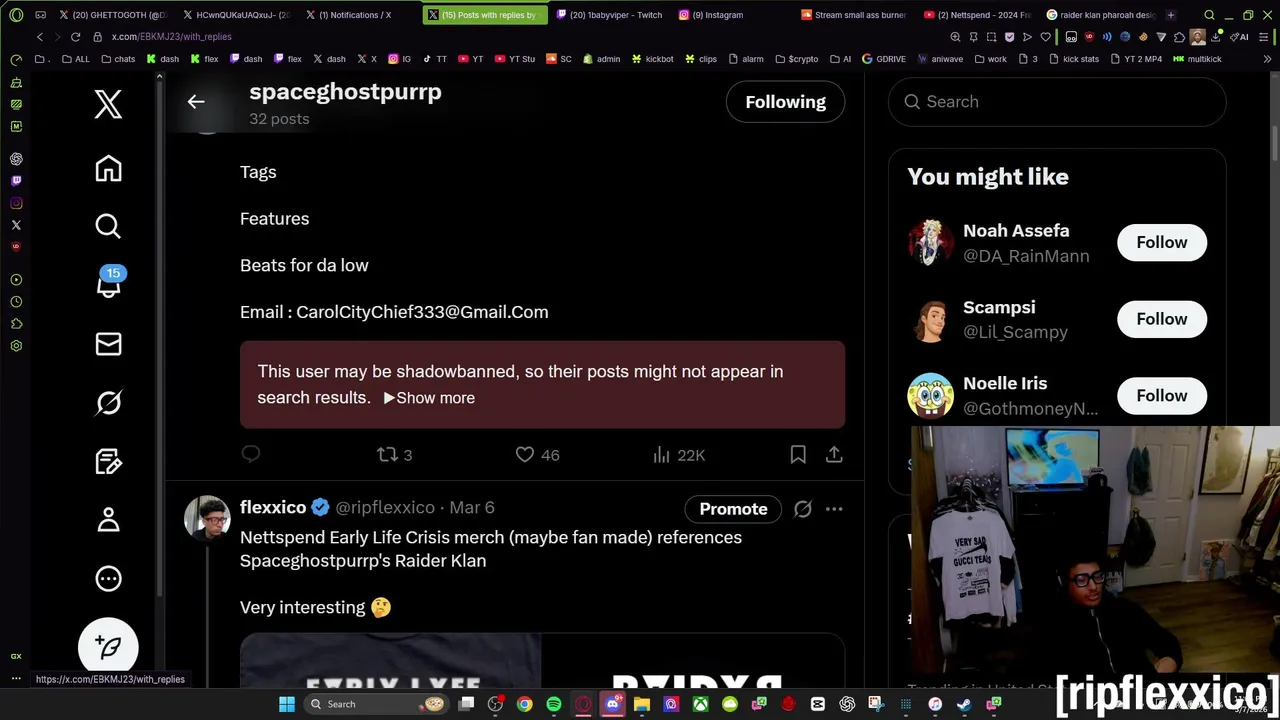Viewport: 1280px width, 720px height.
Task: Open the email CarolCityChief333@Gmail.Com link
Action: (422, 312)
